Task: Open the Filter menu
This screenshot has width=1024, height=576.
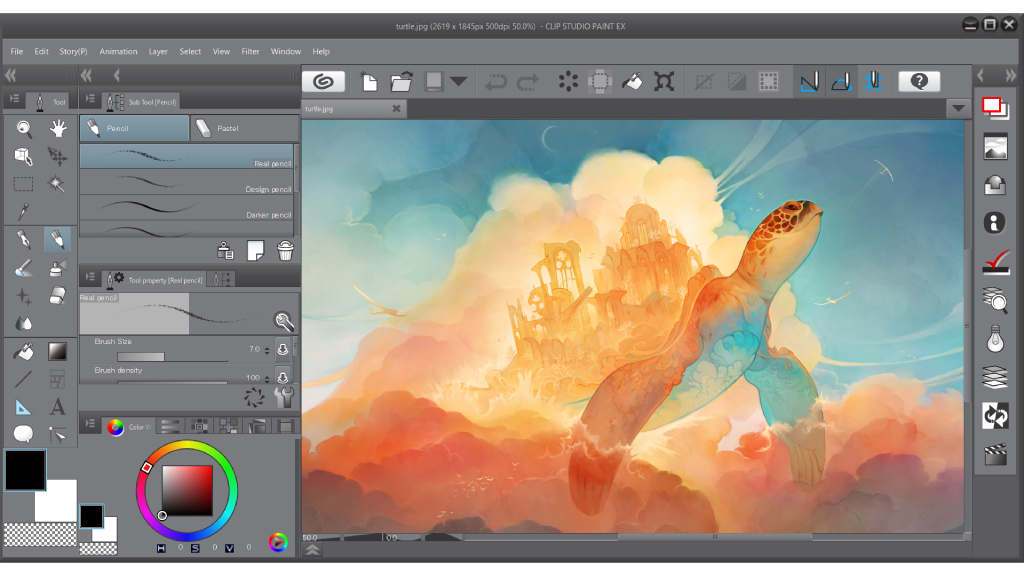Action: pyautogui.click(x=250, y=51)
